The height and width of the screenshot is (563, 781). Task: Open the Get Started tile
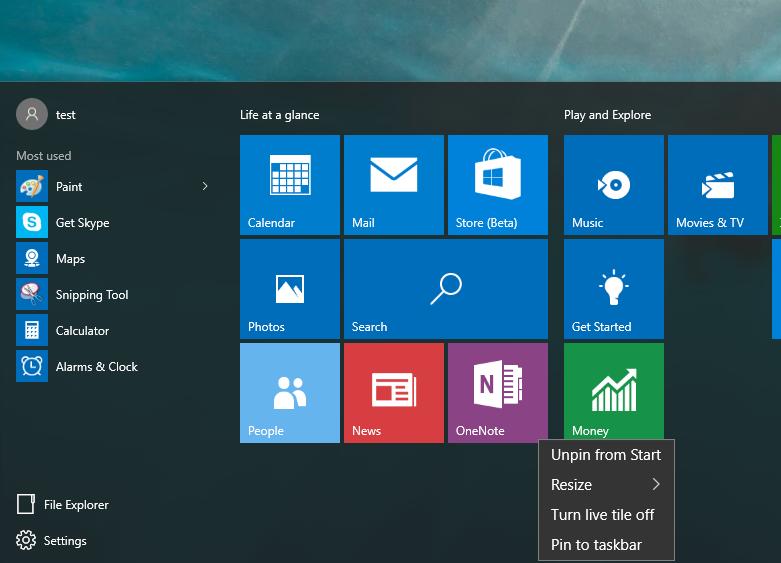point(614,289)
